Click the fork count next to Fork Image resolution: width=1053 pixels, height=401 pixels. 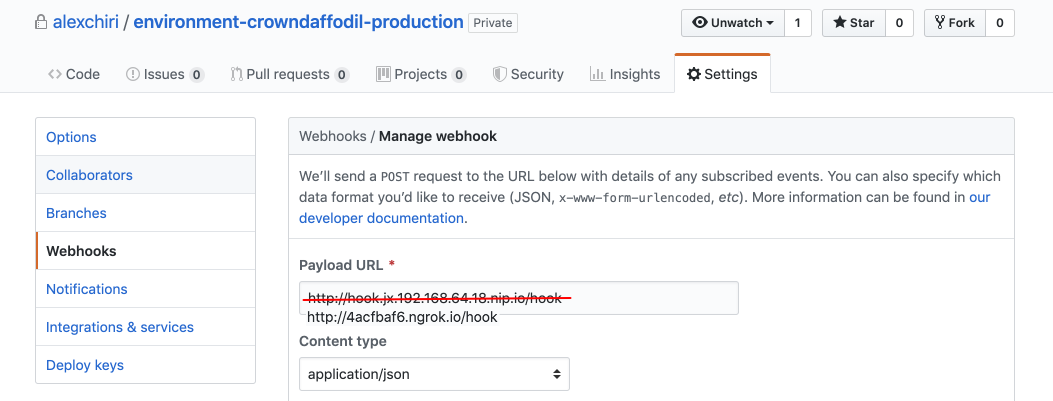999,23
